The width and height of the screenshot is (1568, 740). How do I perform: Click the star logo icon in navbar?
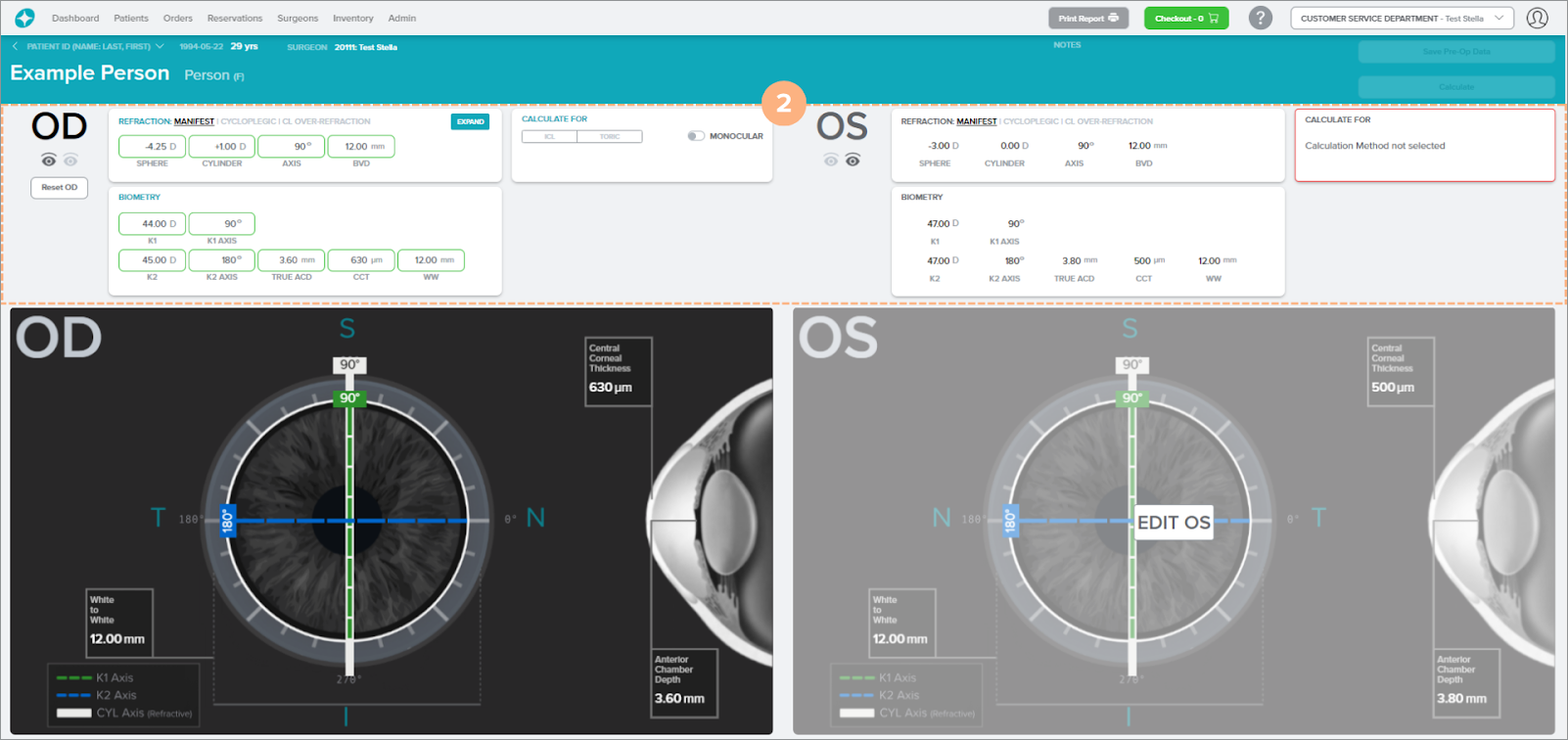point(24,18)
